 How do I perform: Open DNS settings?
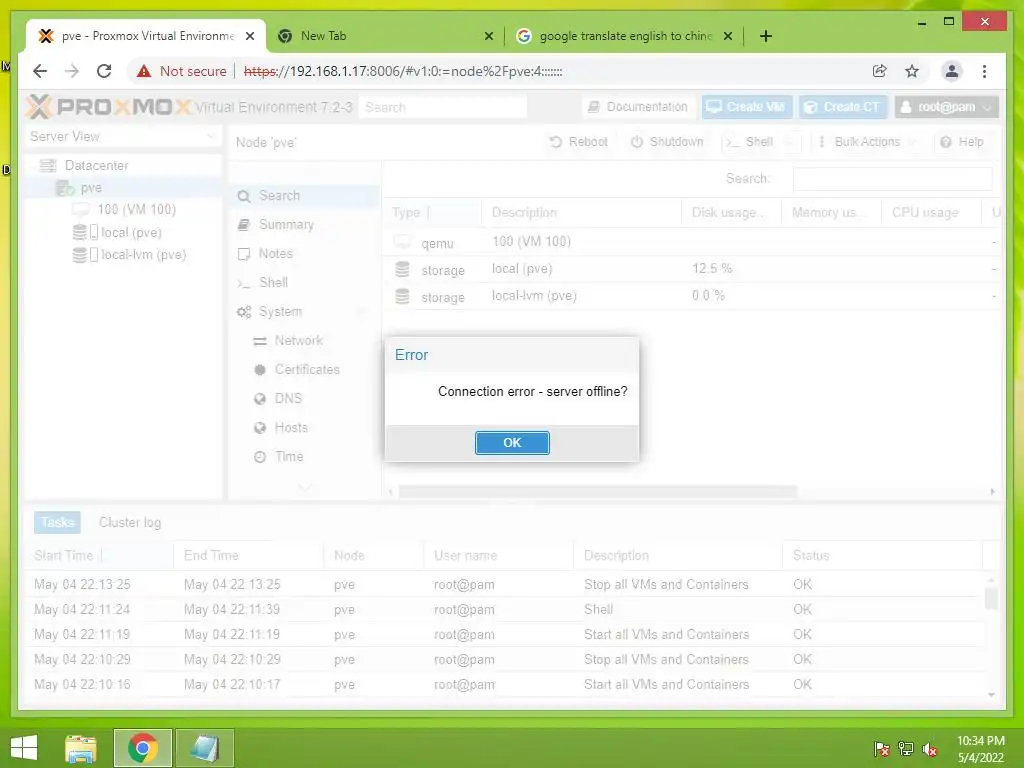tap(304, 398)
